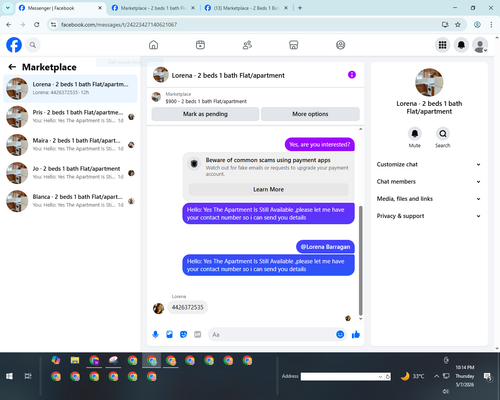Open the Groups icon in top navigation
Screen dimensions: 500x400
(x=340, y=45)
